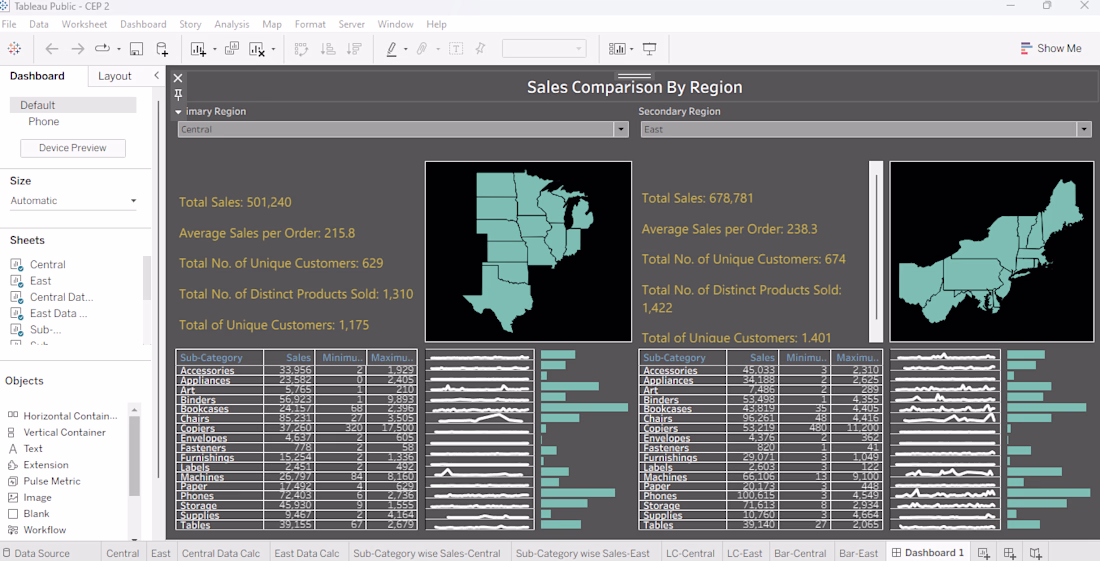Viewport: 1100px width, 561px height.
Task: Open the item menu arrow beside Primary Region
Action: tap(178, 111)
